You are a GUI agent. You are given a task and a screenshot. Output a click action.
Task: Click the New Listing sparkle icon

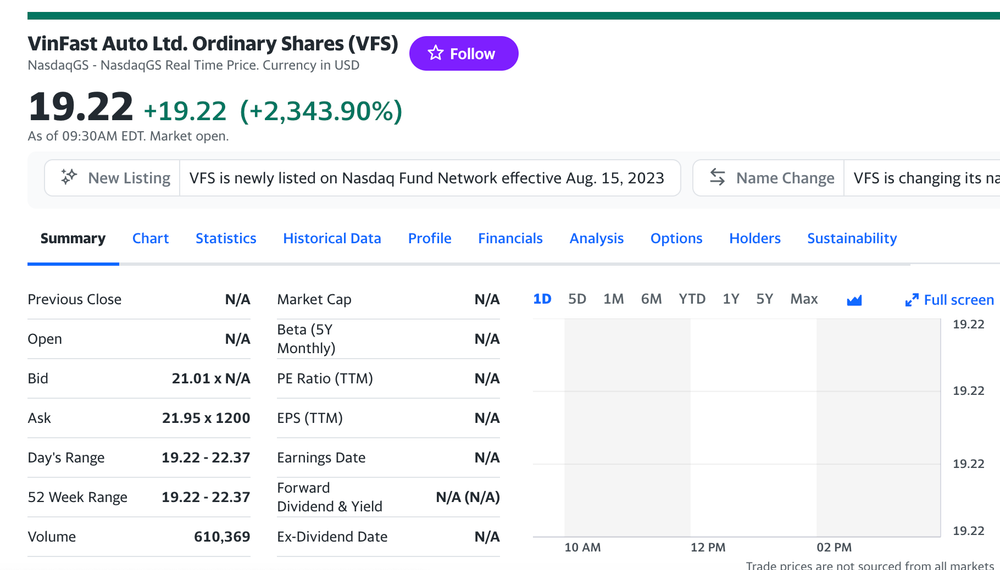click(x=68, y=177)
